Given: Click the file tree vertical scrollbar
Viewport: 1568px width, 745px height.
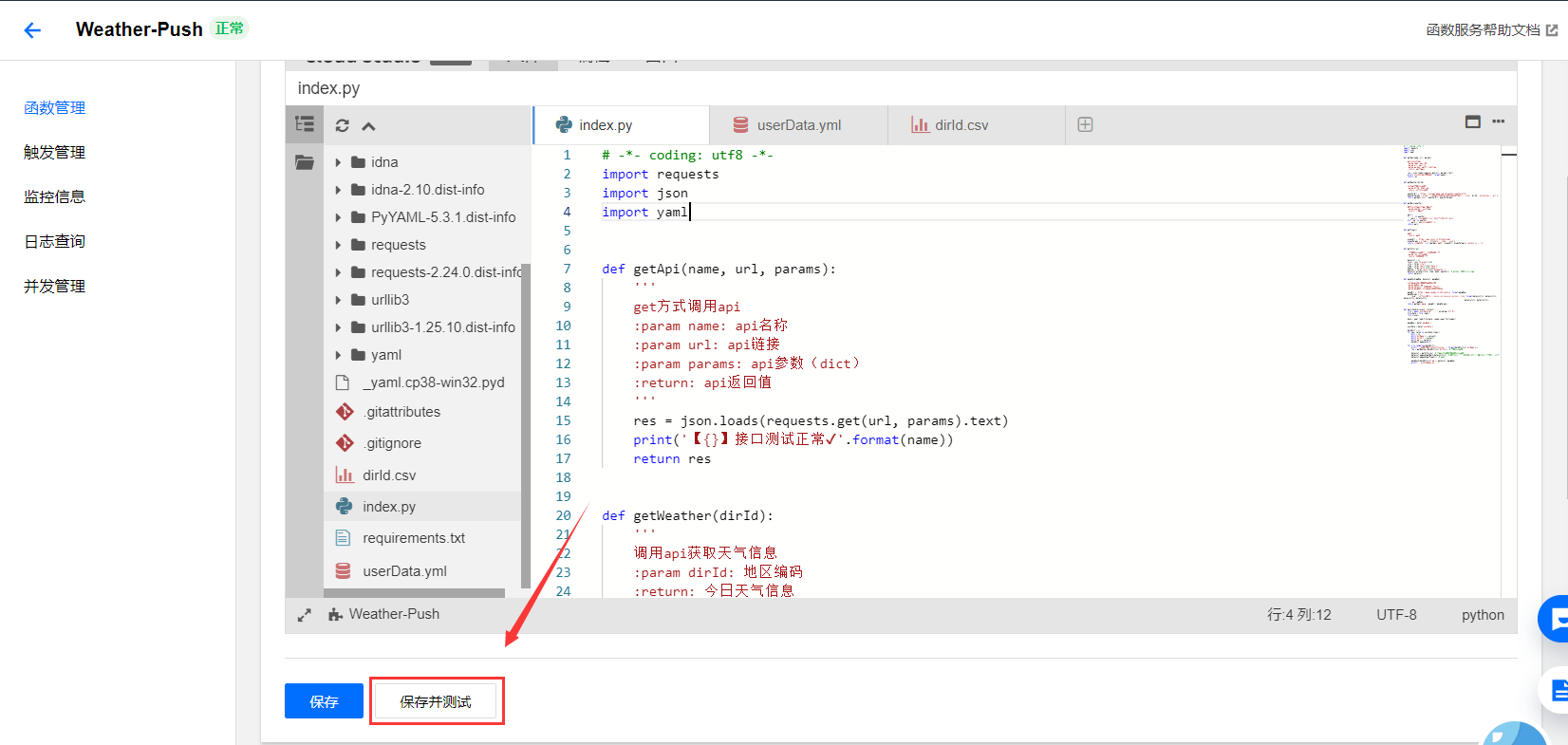Looking at the screenshot, I should click(x=526, y=426).
